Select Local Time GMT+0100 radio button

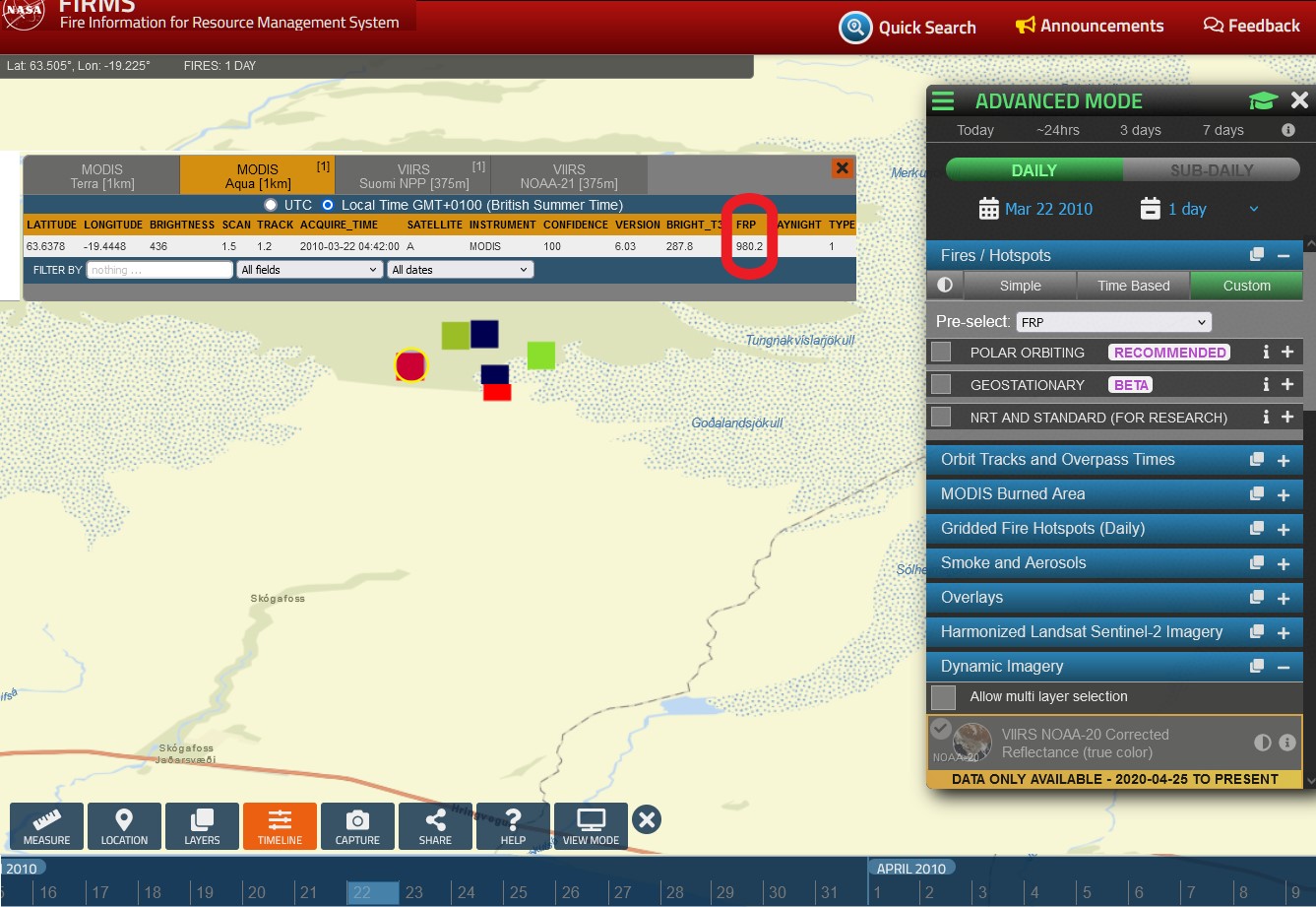pos(328,205)
